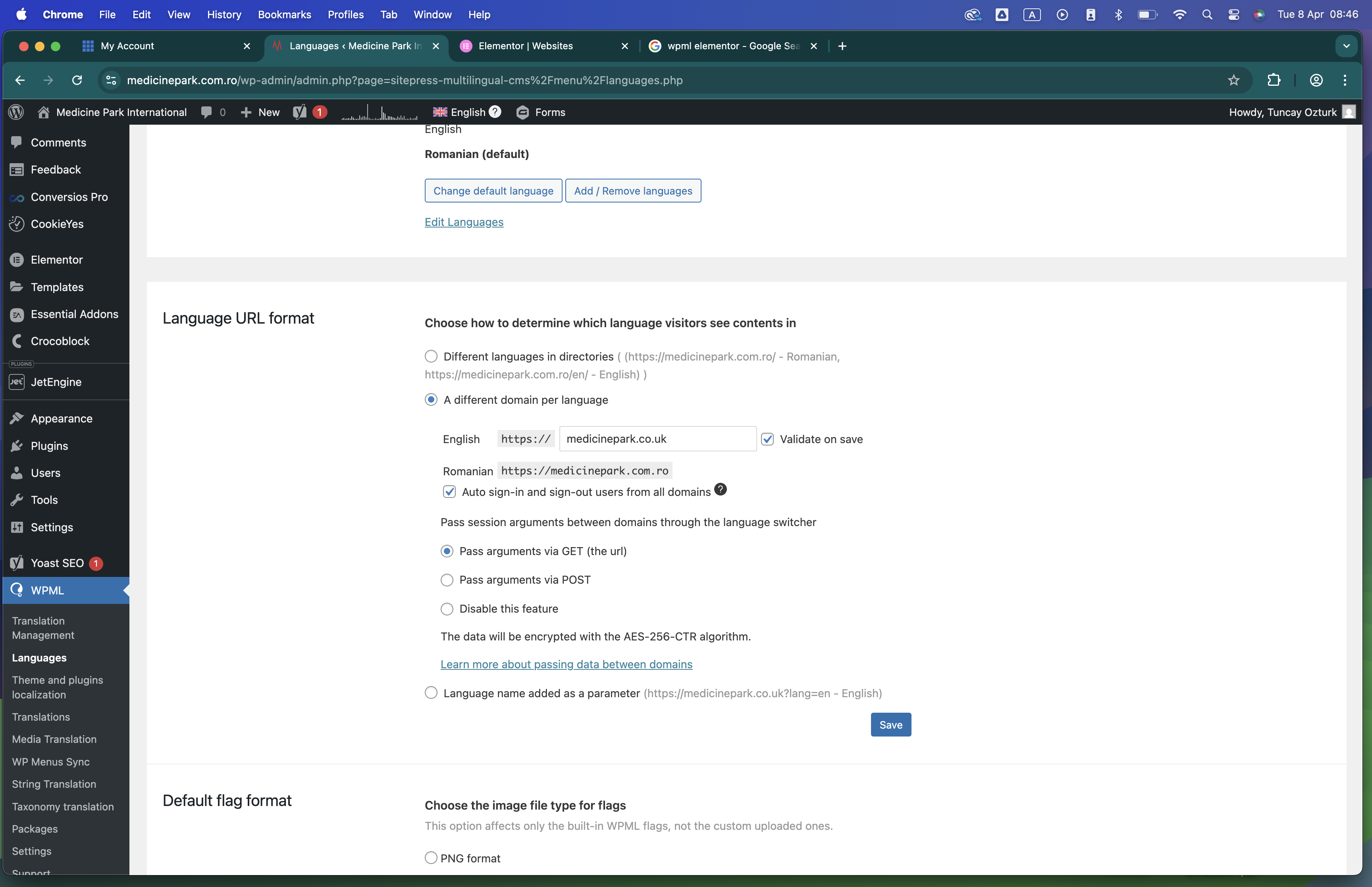
Task: Click the user avatar next to Howdy
Action: pyautogui.click(x=1349, y=112)
